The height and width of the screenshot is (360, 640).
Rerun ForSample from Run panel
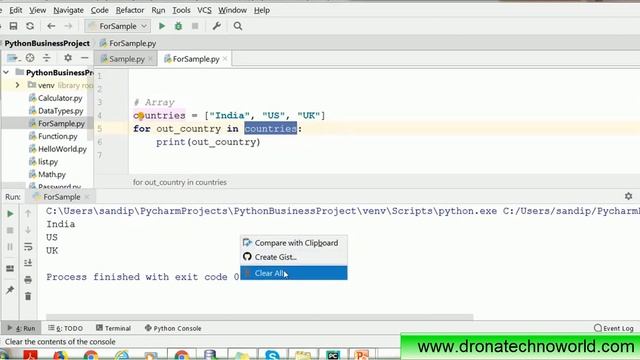click(10, 214)
